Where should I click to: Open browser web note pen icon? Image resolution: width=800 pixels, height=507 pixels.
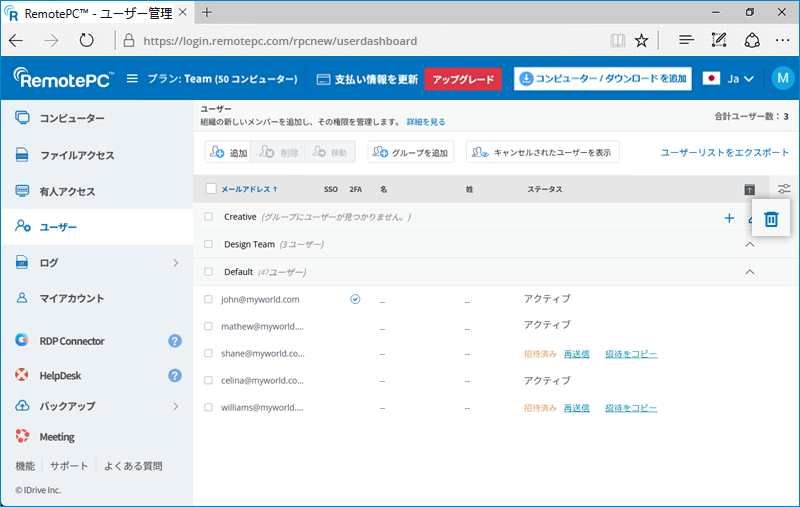[719, 40]
